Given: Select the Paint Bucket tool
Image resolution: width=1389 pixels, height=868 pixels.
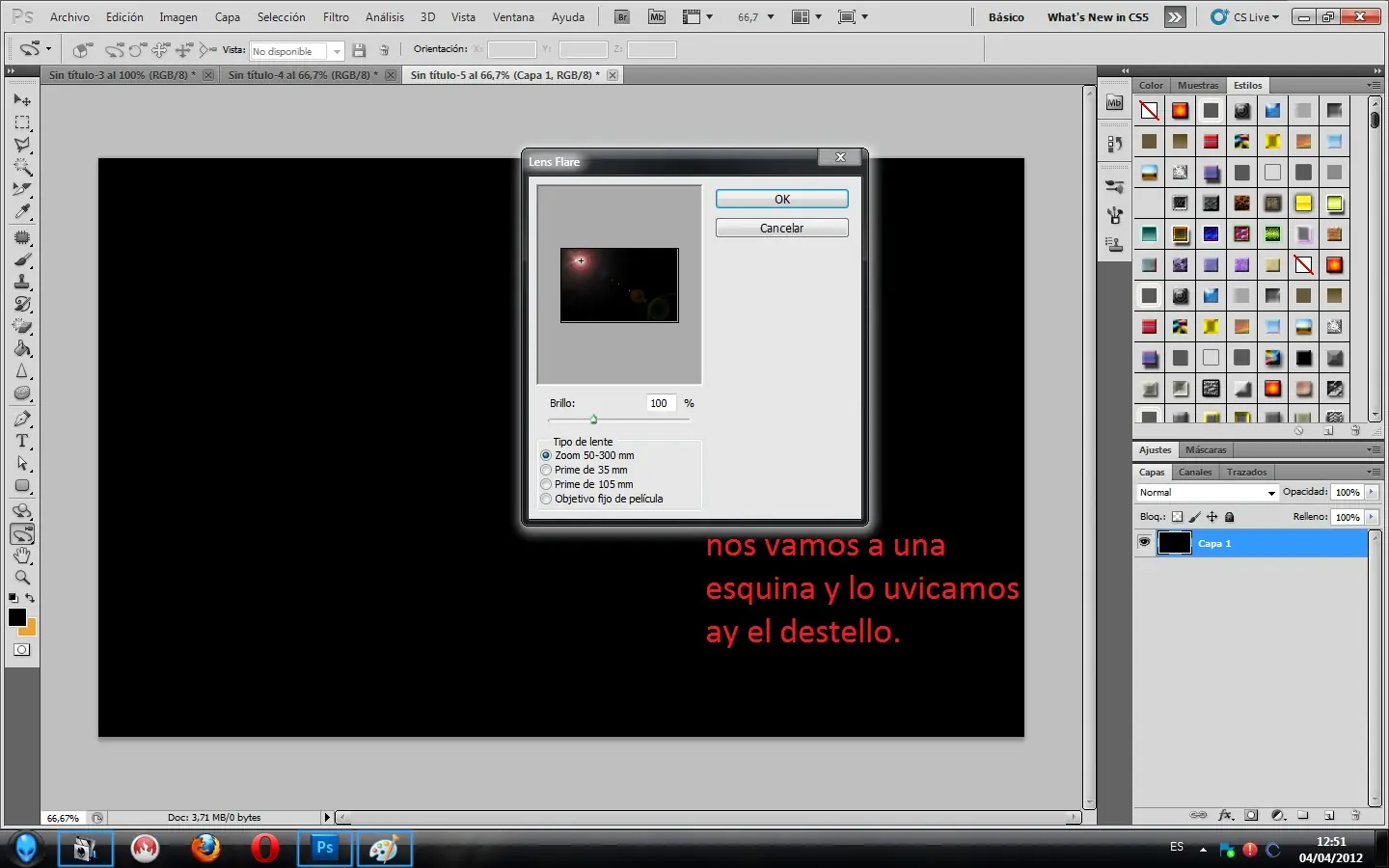Looking at the screenshot, I should [x=22, y=349].
